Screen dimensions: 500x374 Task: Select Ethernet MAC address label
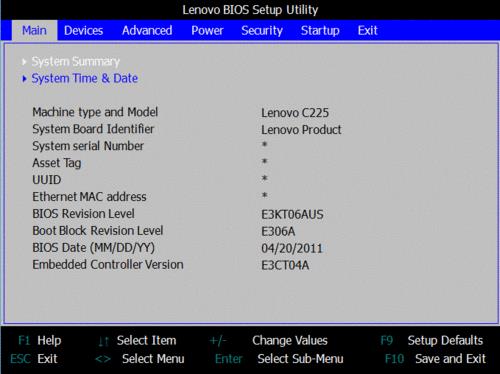89,197
